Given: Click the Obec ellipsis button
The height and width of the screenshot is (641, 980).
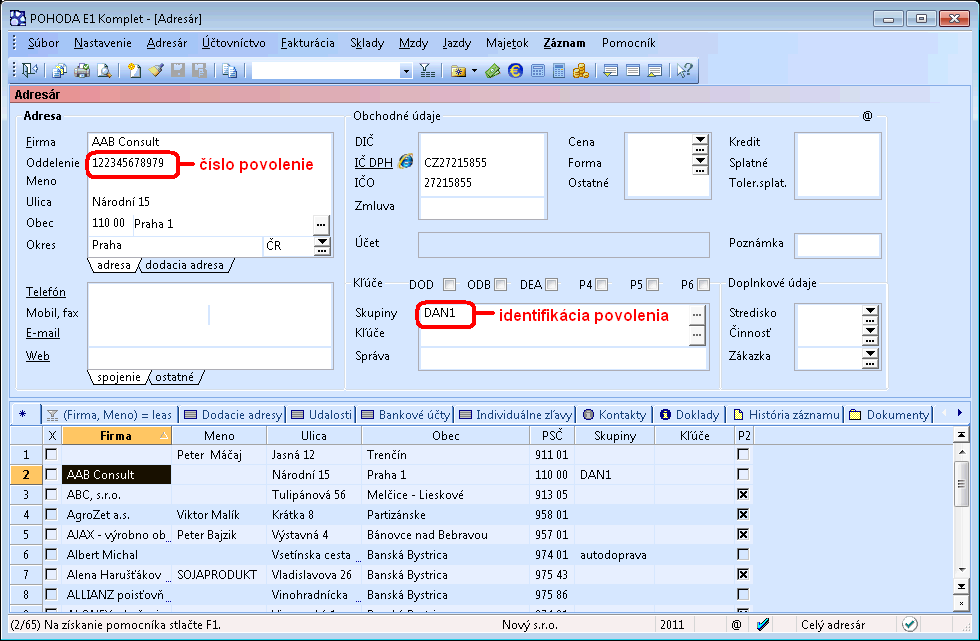Looking at the screenshot, I should point(321,224).
